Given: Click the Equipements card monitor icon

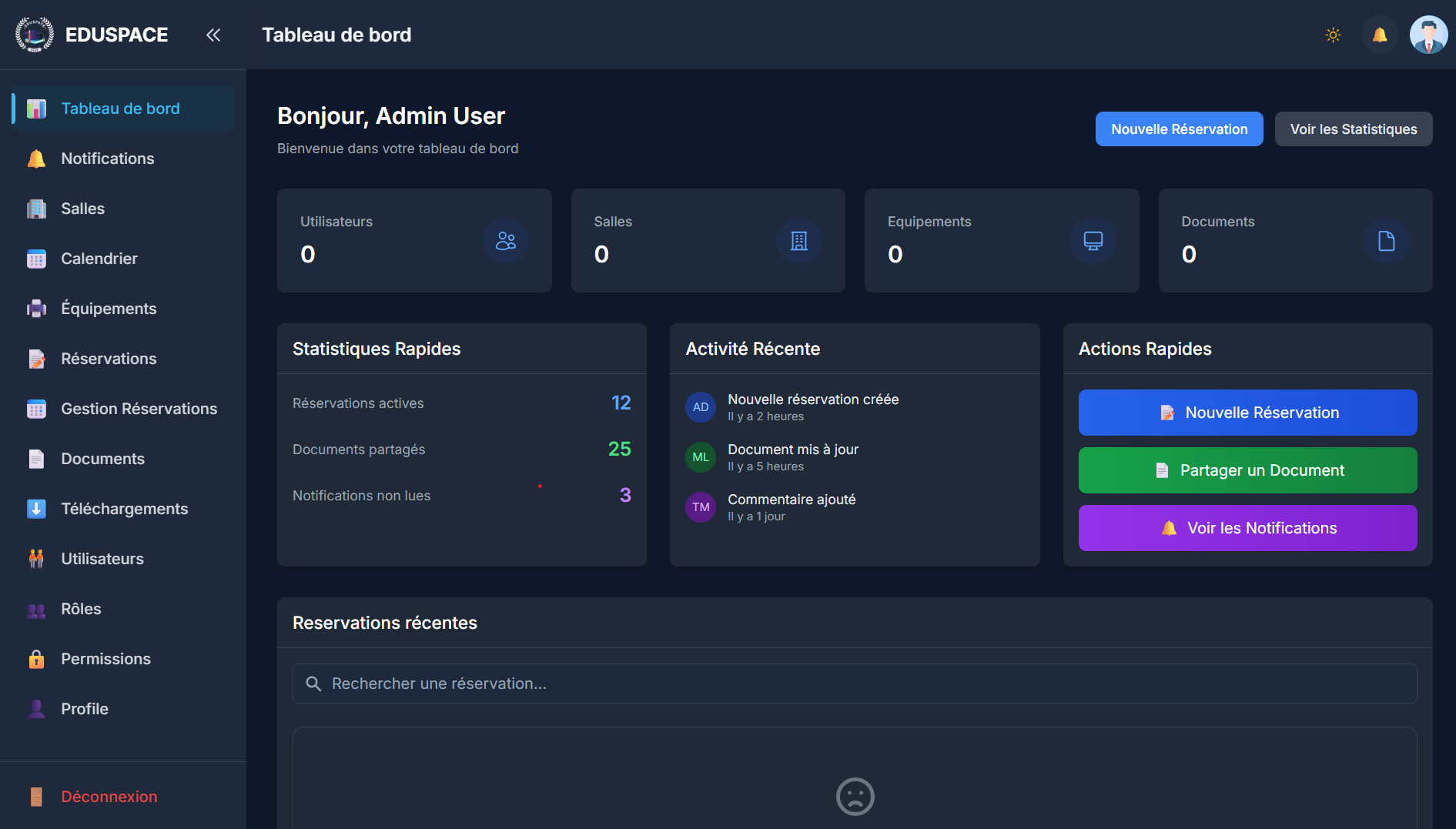Looking at the screenshot, I should point(1093,241).
